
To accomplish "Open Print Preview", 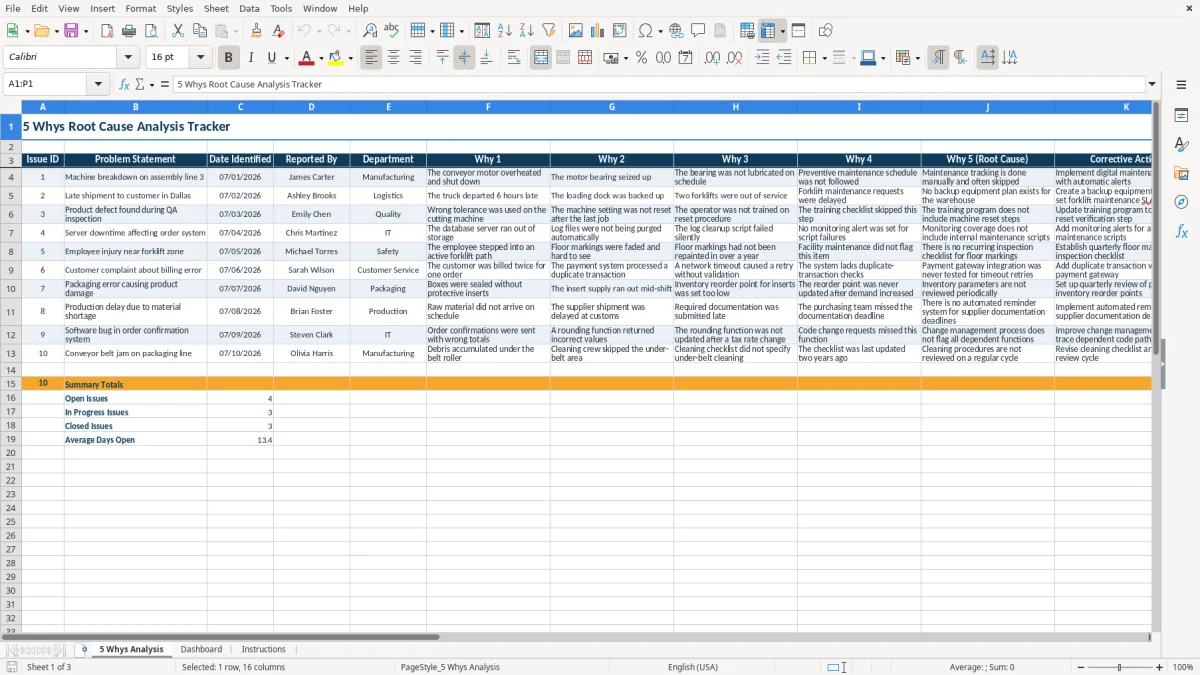I will pyautogui.click(x=150, y=31).
